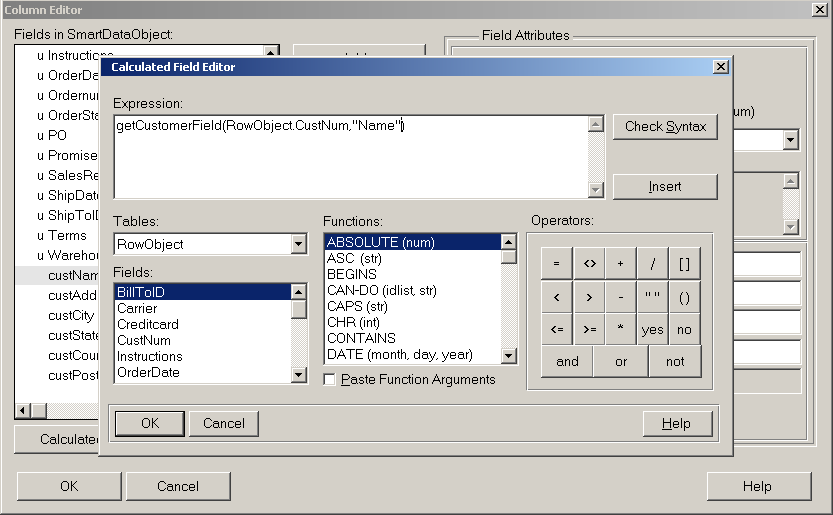
Task: Click the greater-than operator
Action: point(589,297)
